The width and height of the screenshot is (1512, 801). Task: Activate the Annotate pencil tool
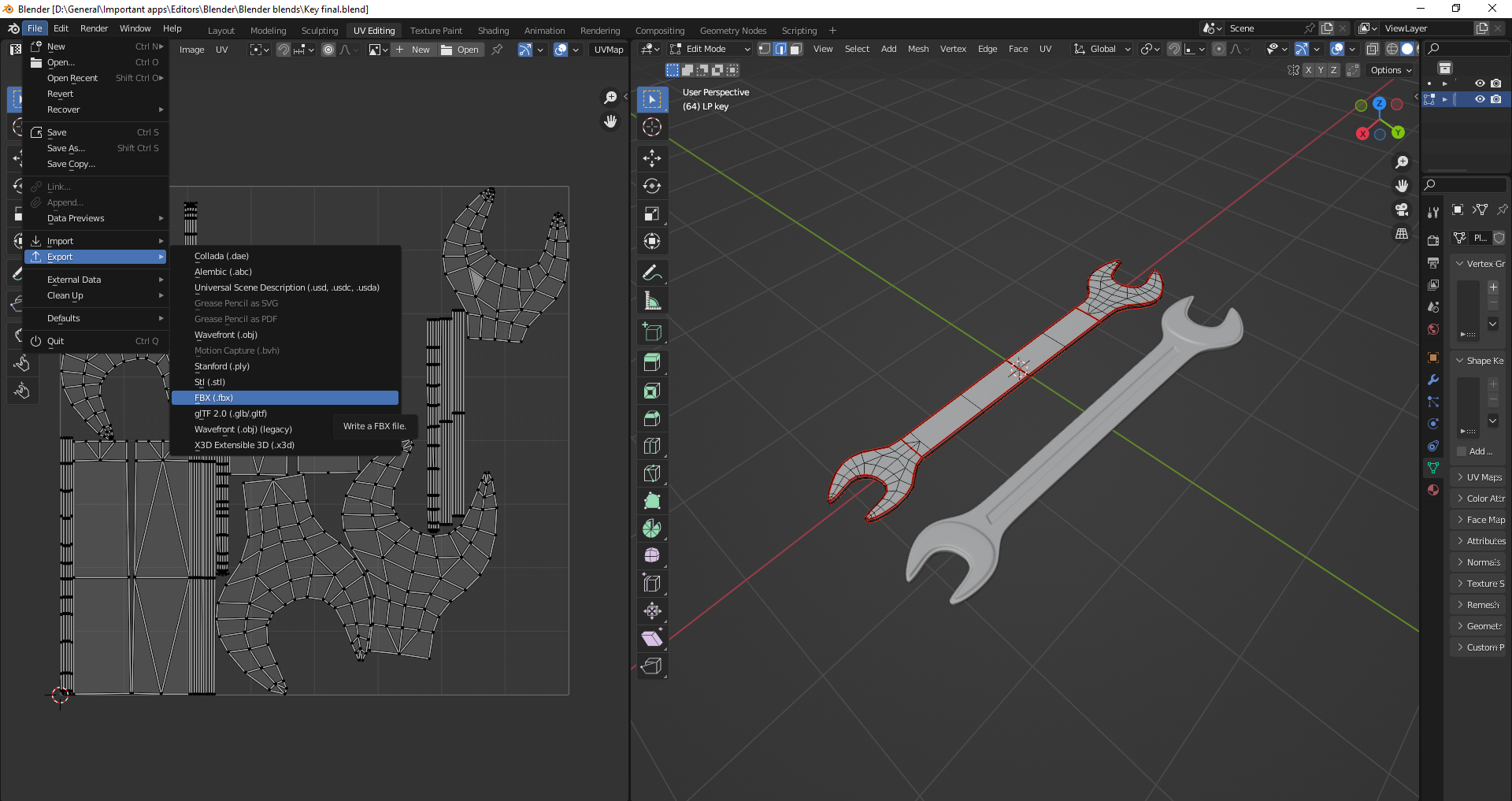pyautogui.click(x=652, y=273)
